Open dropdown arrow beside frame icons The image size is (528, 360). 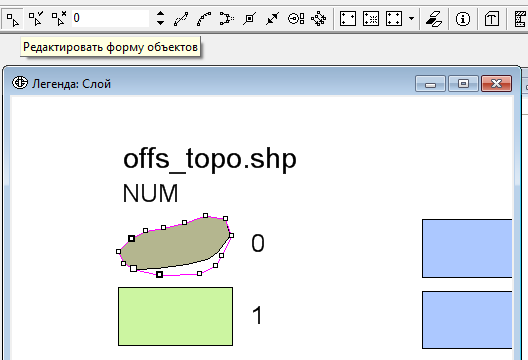click(x=411, y=19)
